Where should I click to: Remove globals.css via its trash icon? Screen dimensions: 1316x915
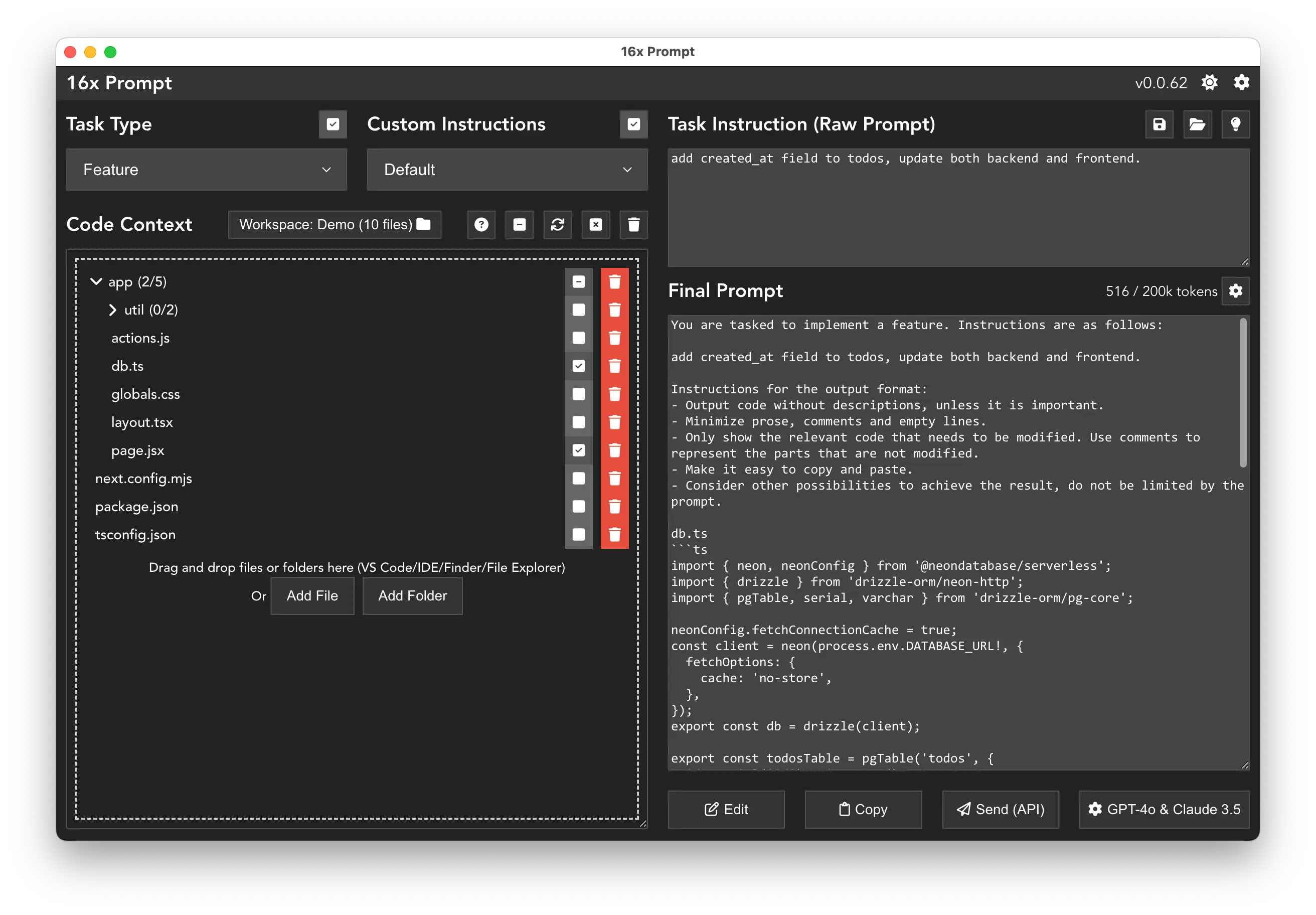(x=614, y=394)
